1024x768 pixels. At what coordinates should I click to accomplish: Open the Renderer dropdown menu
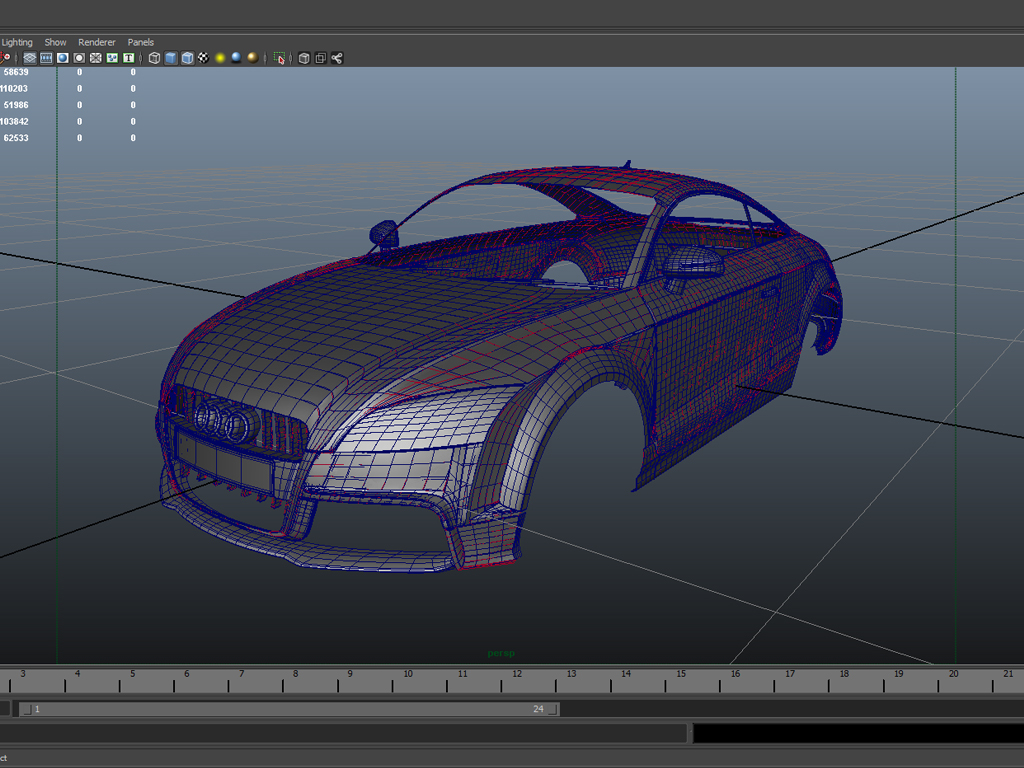[97, 42]
